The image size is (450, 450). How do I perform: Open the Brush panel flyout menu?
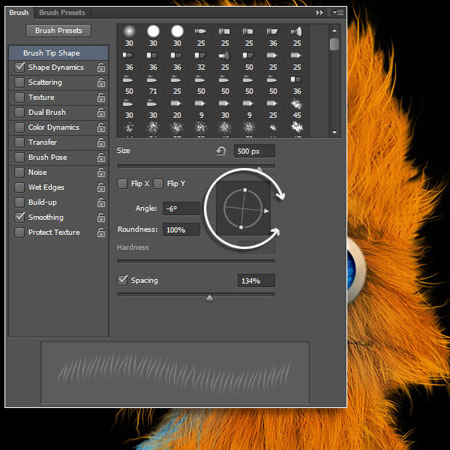338,13
